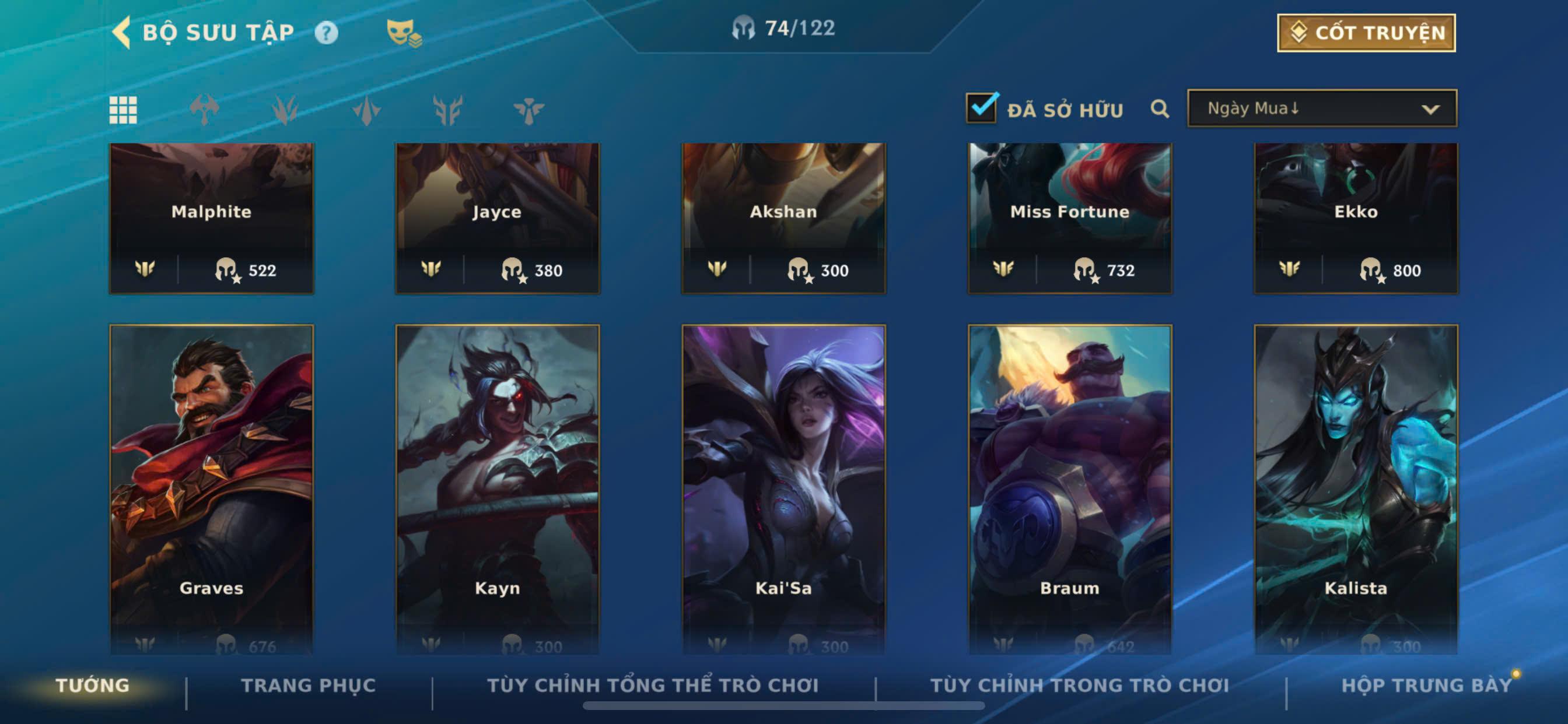Open the champion search magnifier
1568x724 pixels.
(x=1160, y=109)
